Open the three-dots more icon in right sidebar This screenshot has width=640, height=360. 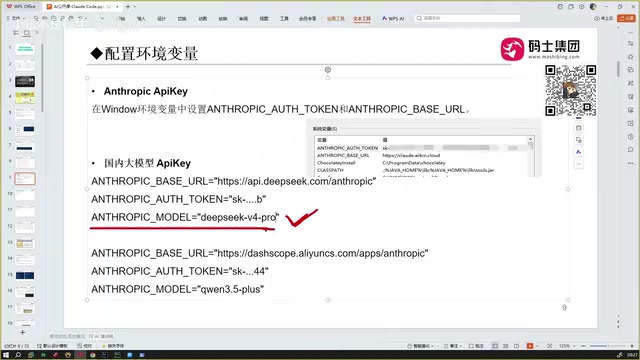click(631, 163)
